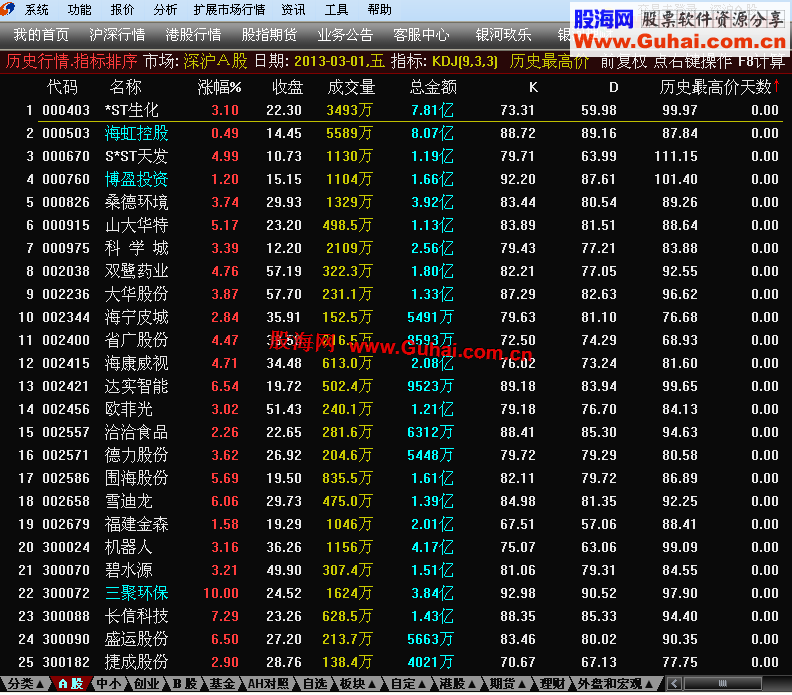Select stock code 002679
792x695 pixels.
pos(66,524)
